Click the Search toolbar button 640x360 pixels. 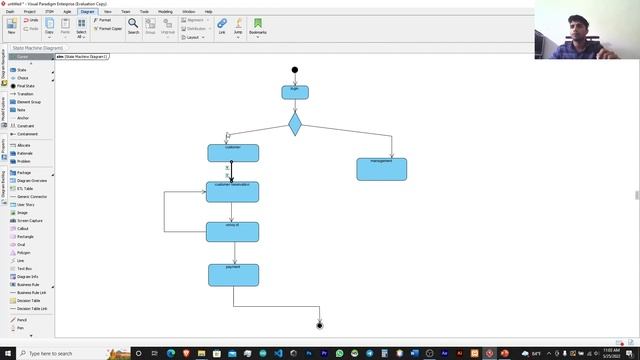(x=133, y=27)
